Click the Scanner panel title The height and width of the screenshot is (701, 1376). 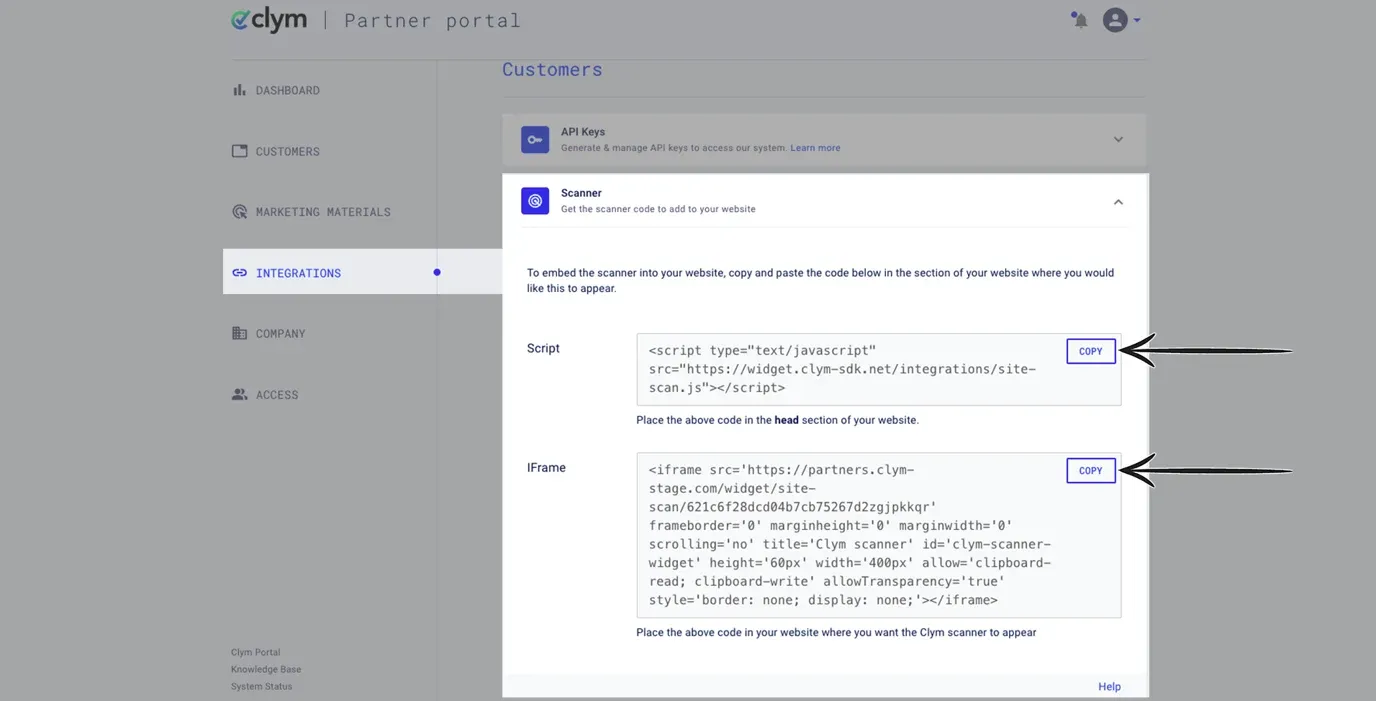click(x=581, y=193)
